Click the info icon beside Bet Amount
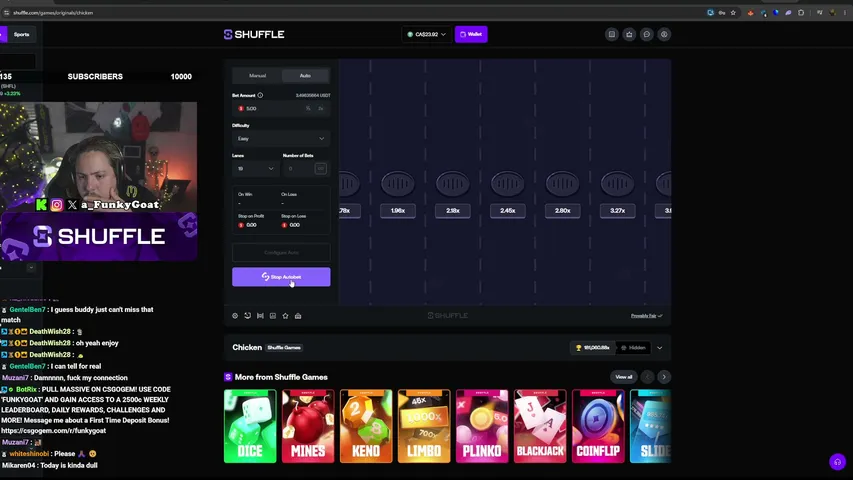Viewport: 853px width, 480px height. [260, 95]
